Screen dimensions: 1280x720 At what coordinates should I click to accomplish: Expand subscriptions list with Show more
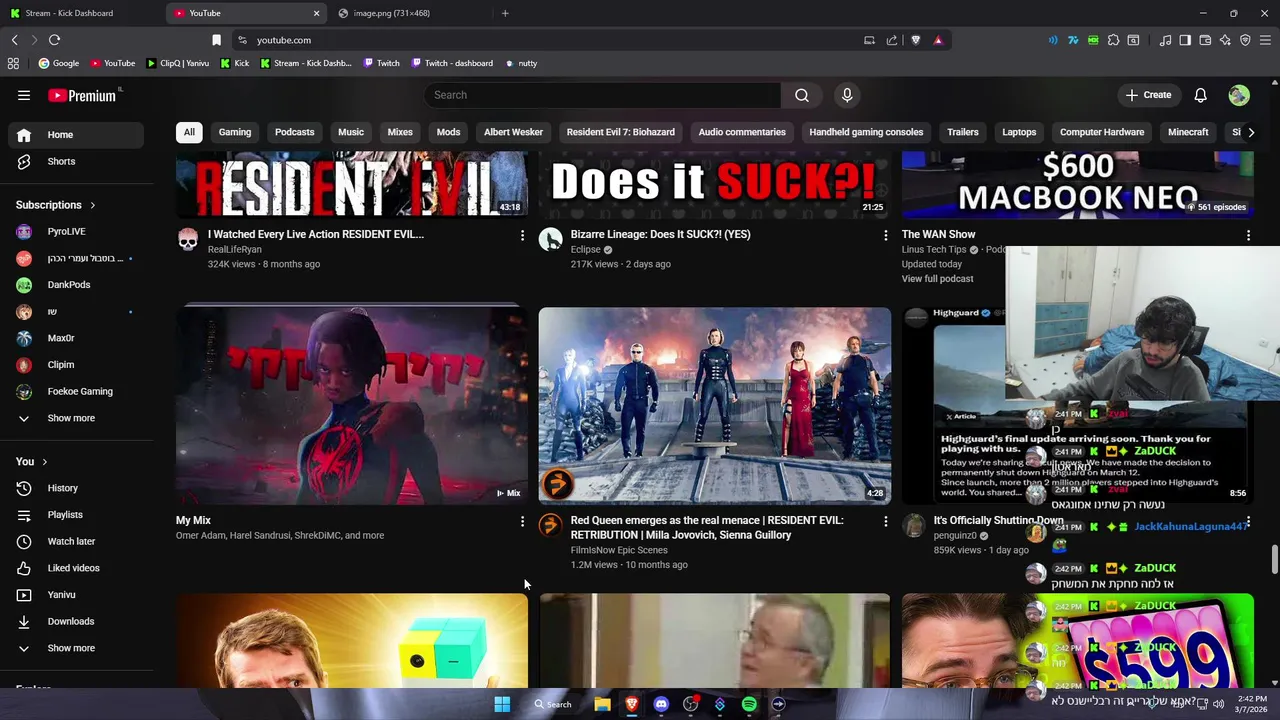(76, 418)
